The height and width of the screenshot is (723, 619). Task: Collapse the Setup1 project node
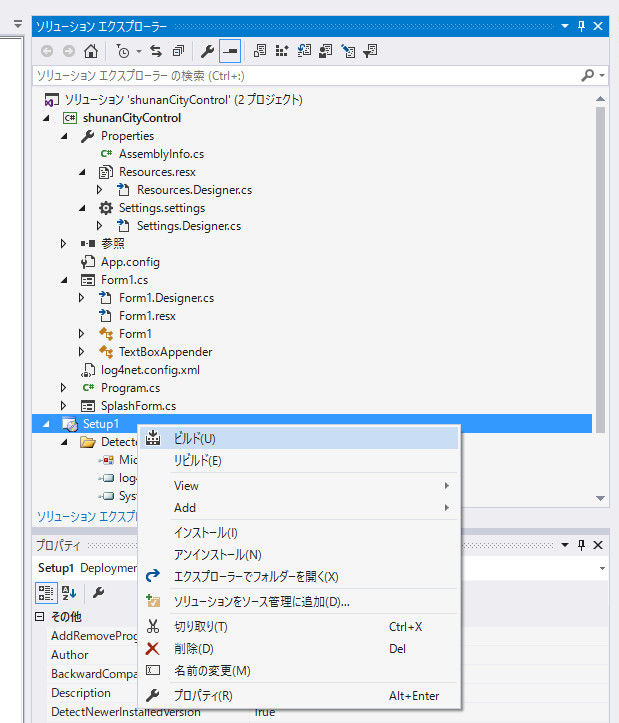[46, 424]
